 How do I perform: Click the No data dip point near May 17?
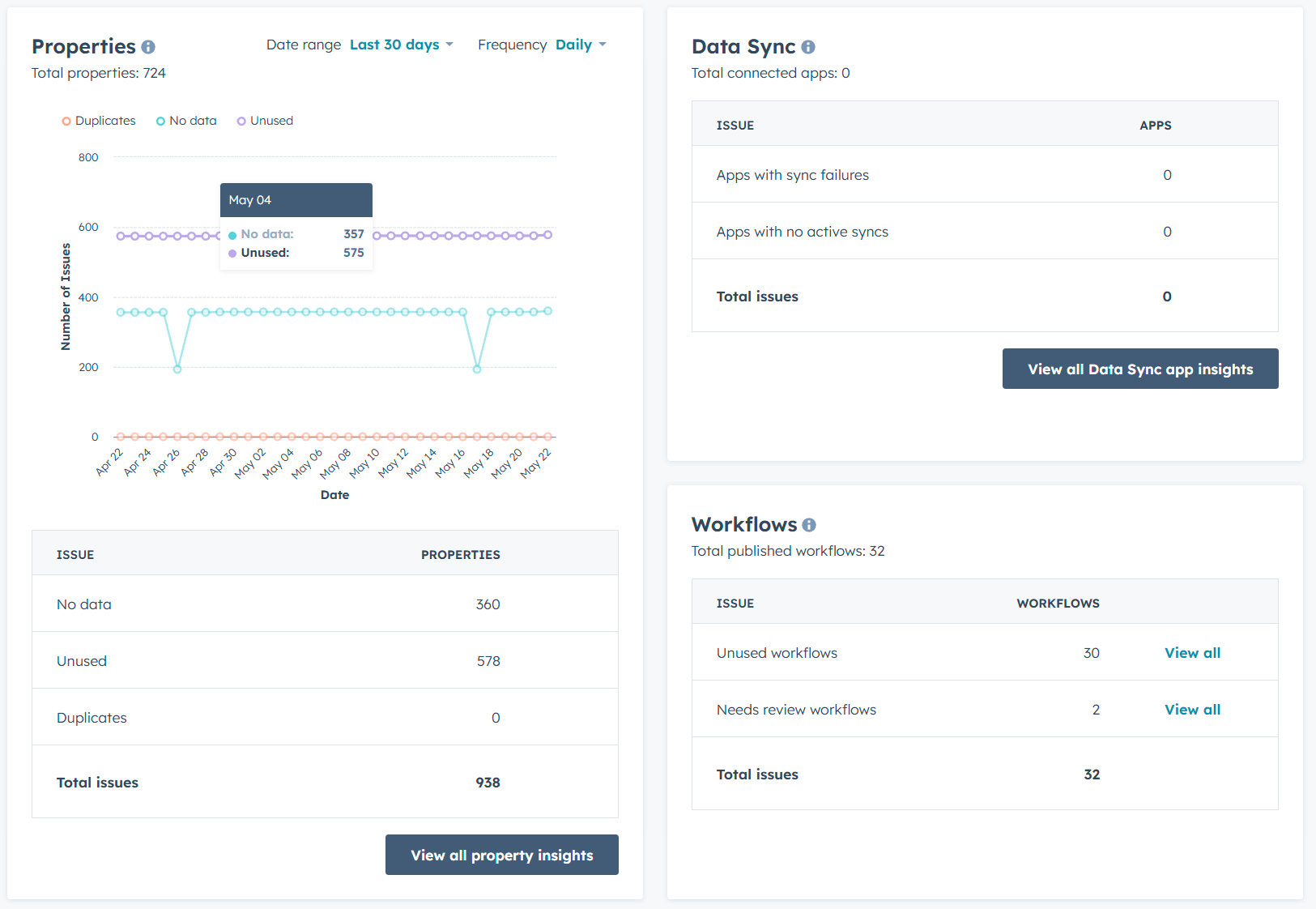tap(477, 369)
